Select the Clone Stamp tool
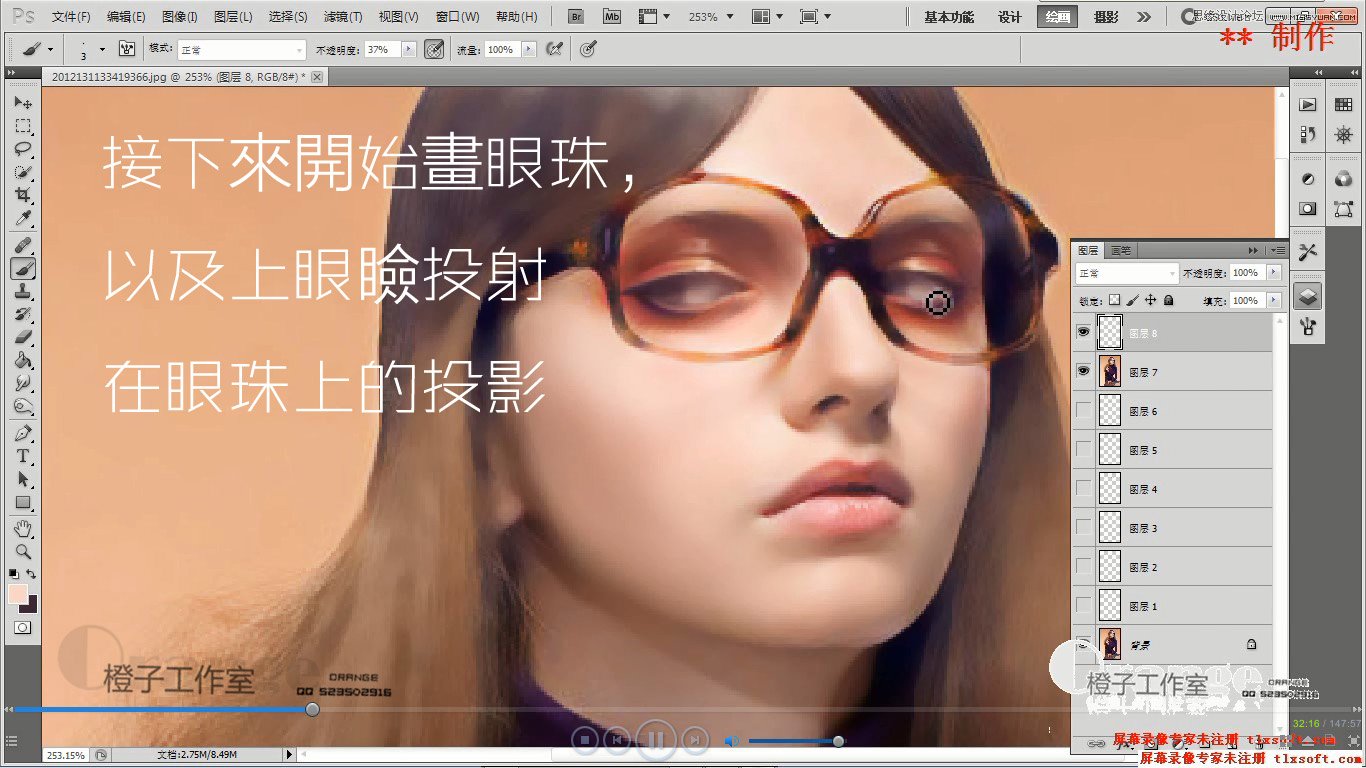Viewport: 1366px width, 768px height. coord(23,291)
